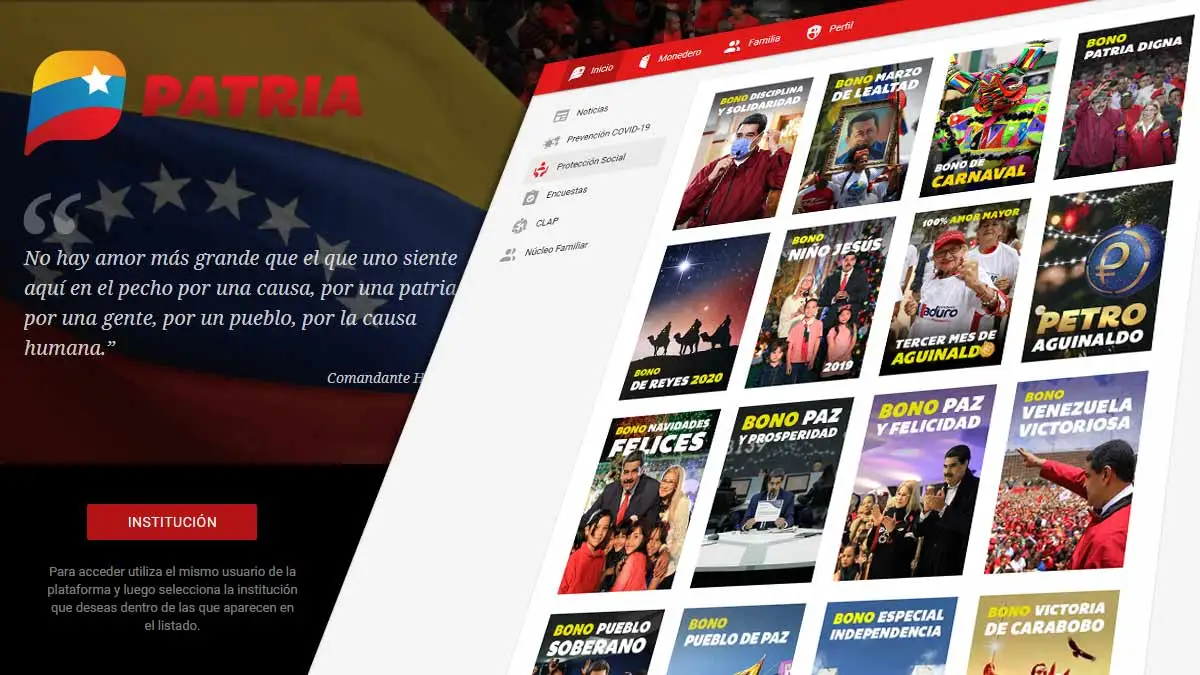Open Bono de Reyes 2020 card
Viewport: 1200px width, 675px height.
click(695, 316)
